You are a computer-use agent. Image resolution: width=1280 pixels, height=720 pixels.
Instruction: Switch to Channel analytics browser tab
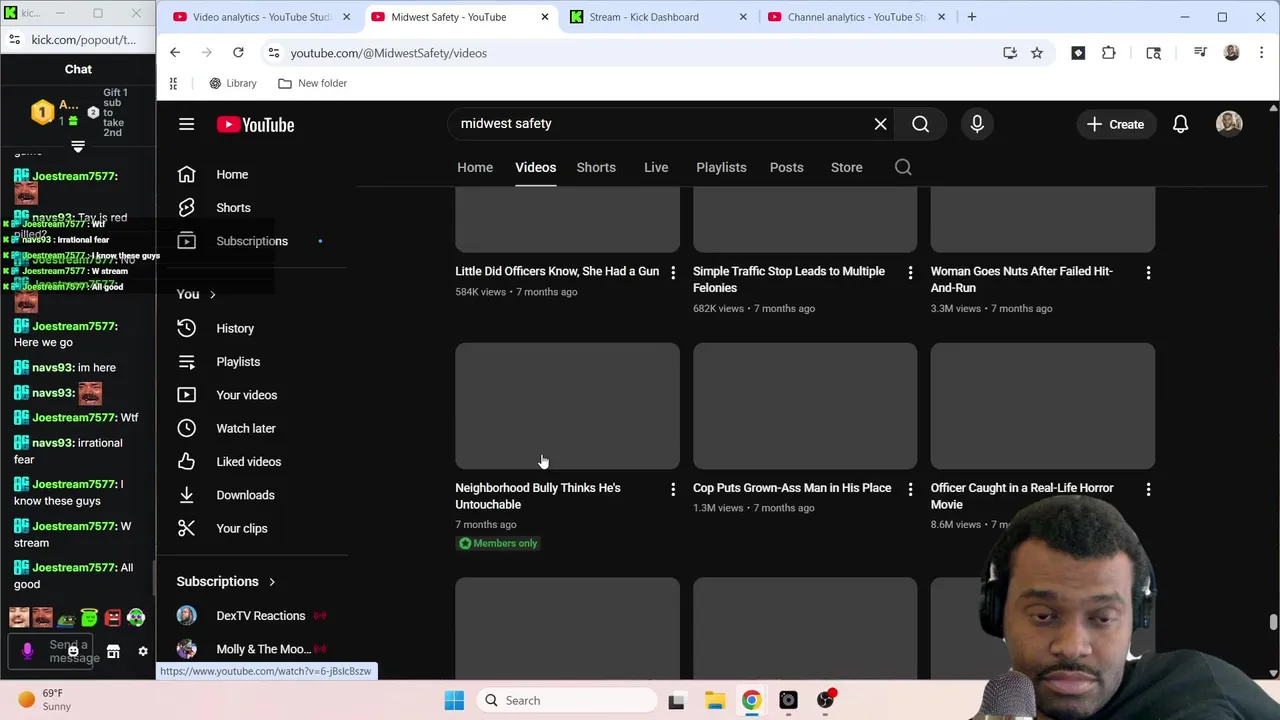856,17
